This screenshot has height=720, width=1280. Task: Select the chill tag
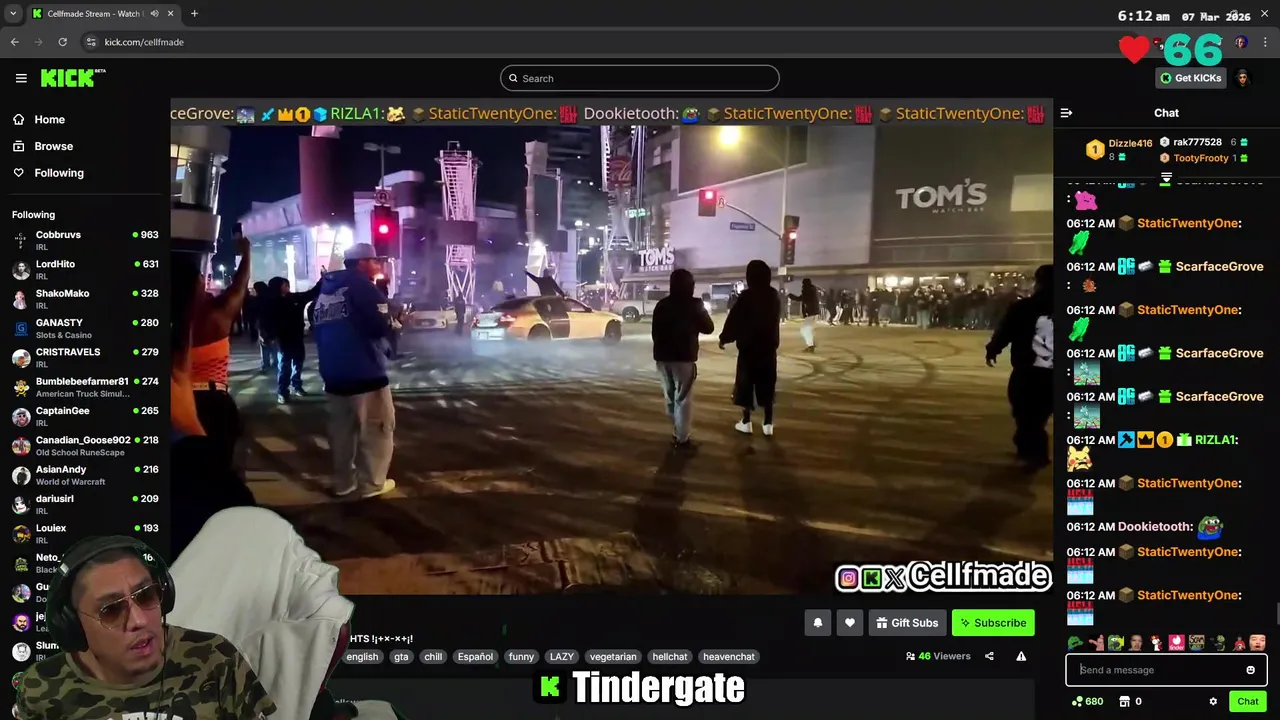click(x=433, y=657)
